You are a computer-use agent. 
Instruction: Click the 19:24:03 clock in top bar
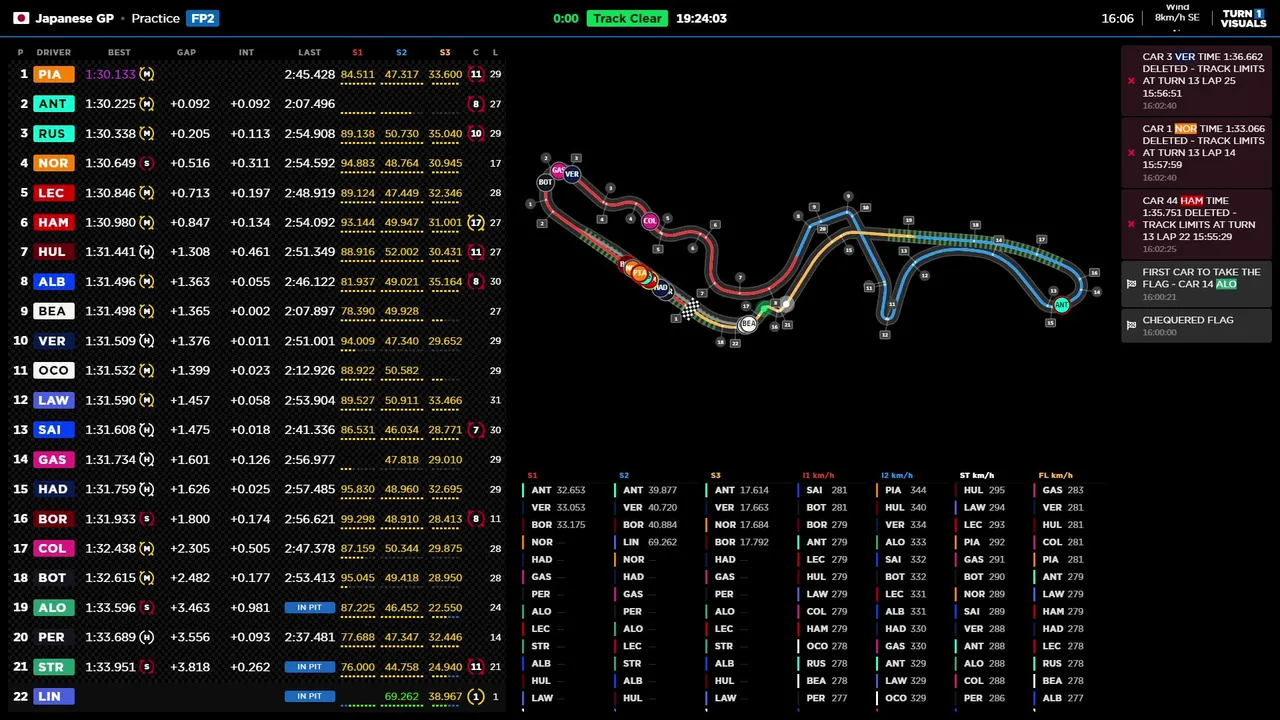(701, 18)
